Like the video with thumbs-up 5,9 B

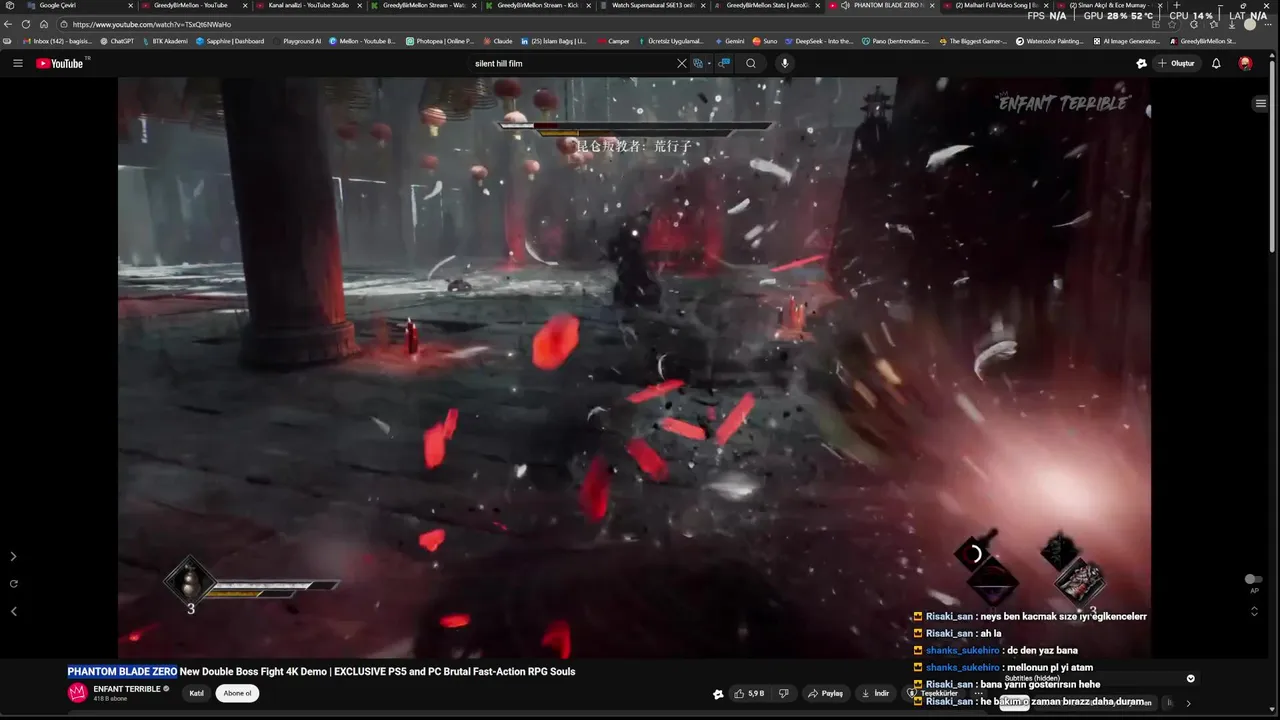click(x=750, y=693)
